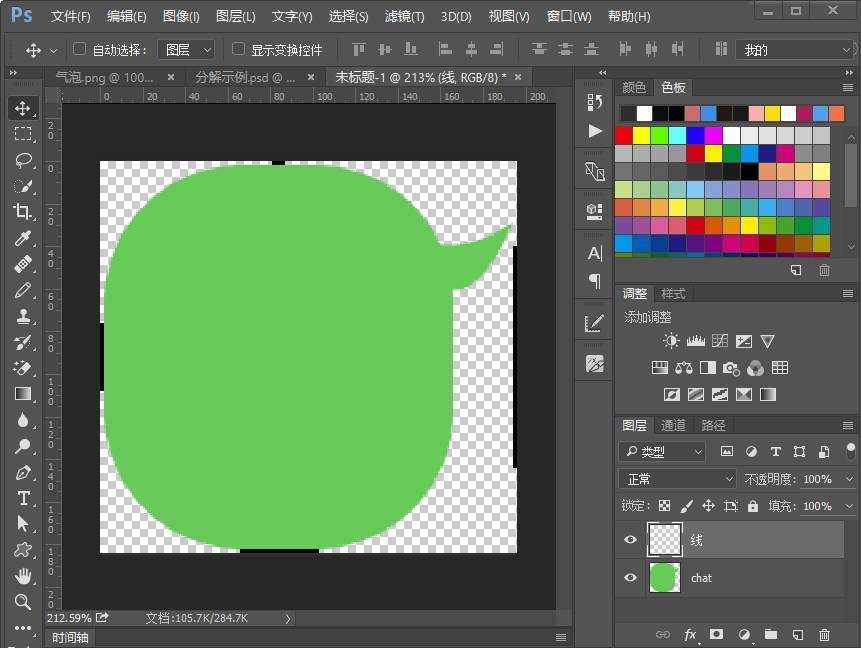The width and height of the screenshot is (861, 648).
Task: Pick the Hand tool
Action: pos(23,576)
